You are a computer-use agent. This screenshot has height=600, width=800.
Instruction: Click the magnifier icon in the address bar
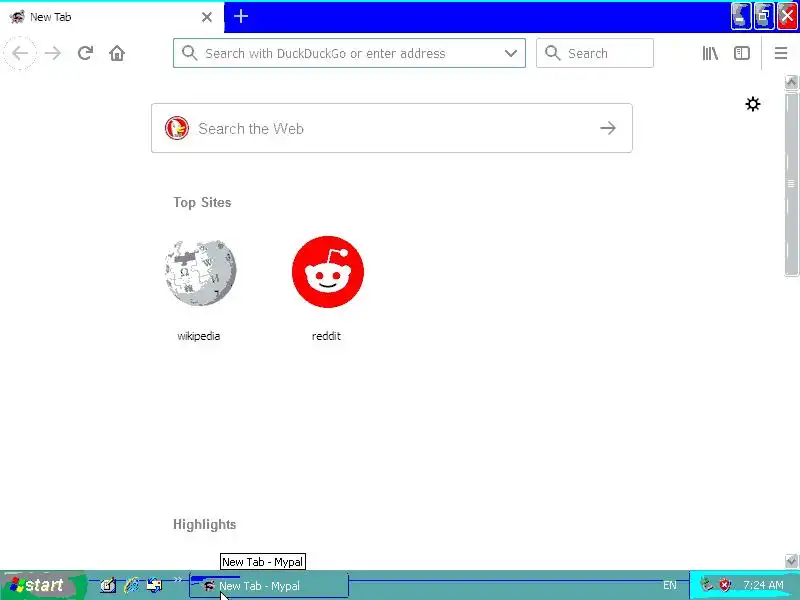point(189,53)
